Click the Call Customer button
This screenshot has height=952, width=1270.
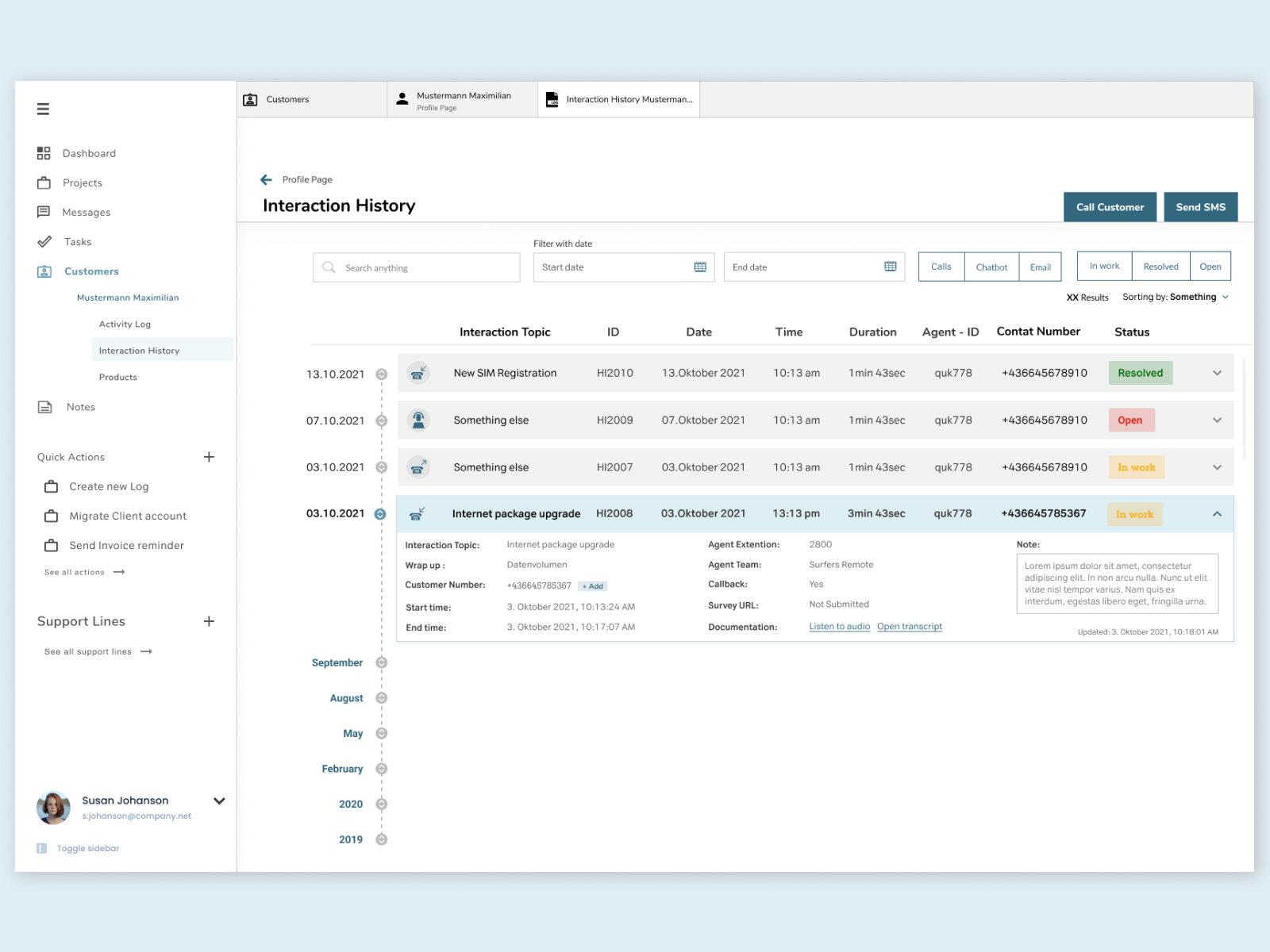point(1110,207)
